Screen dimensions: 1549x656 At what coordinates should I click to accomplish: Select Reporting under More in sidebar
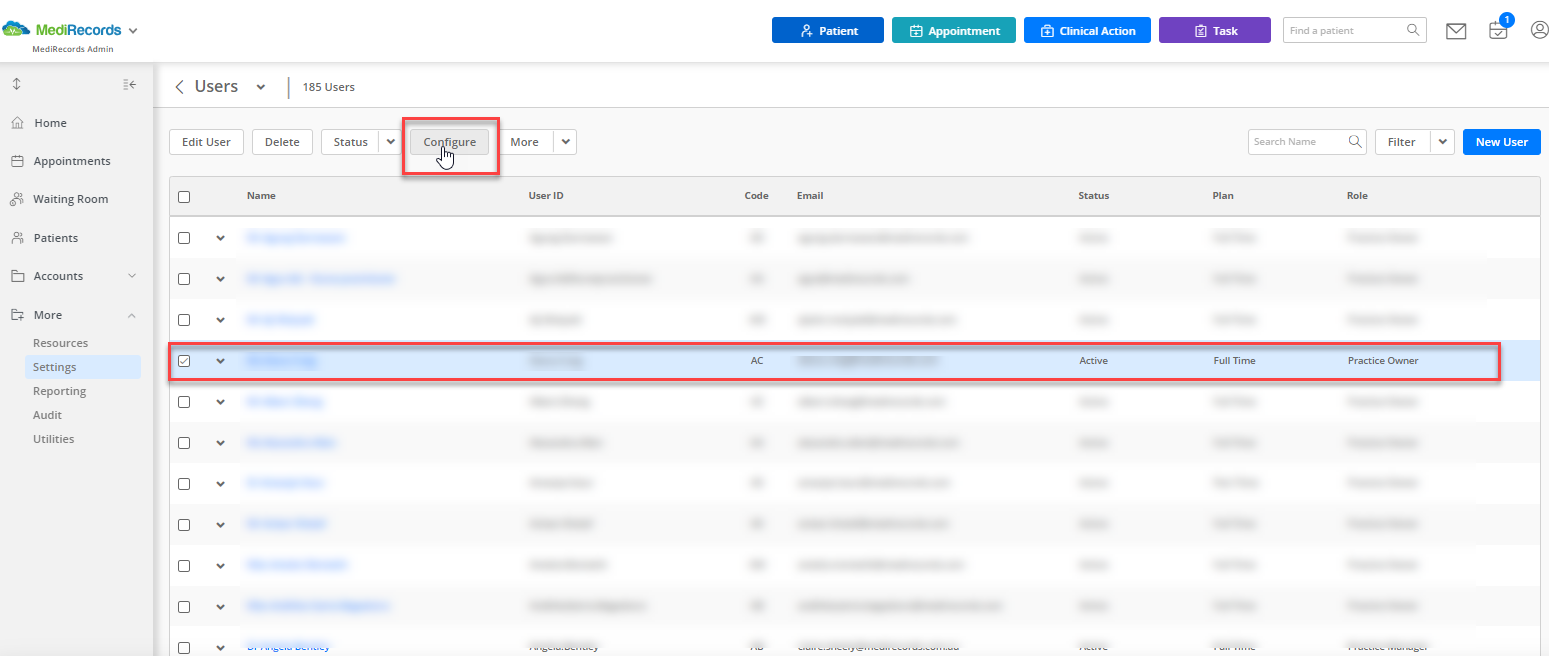[x=60, y=391]
